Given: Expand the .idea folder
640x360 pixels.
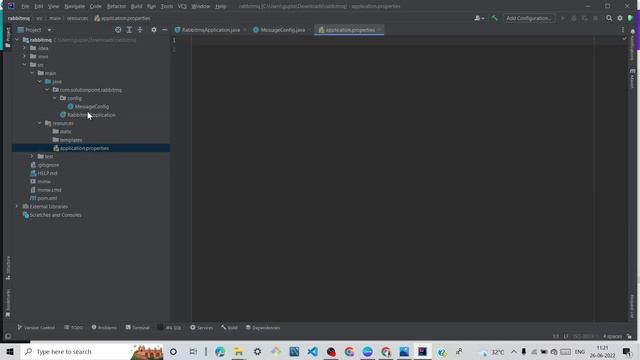Looking at the screenshot, I should [24, 48].
